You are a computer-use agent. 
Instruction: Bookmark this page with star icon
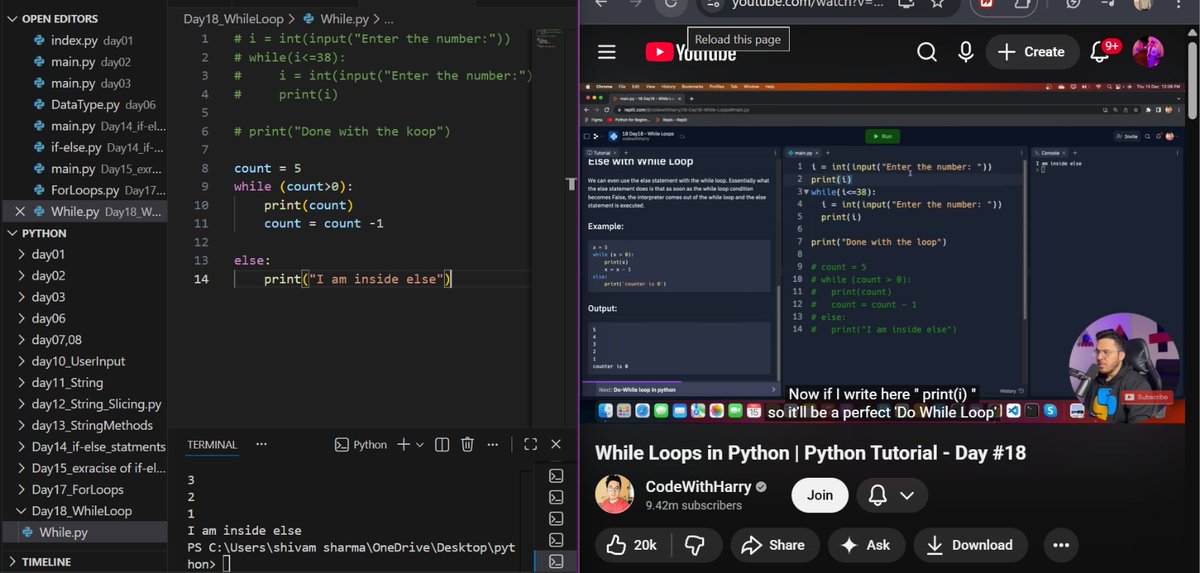point(937,4)
